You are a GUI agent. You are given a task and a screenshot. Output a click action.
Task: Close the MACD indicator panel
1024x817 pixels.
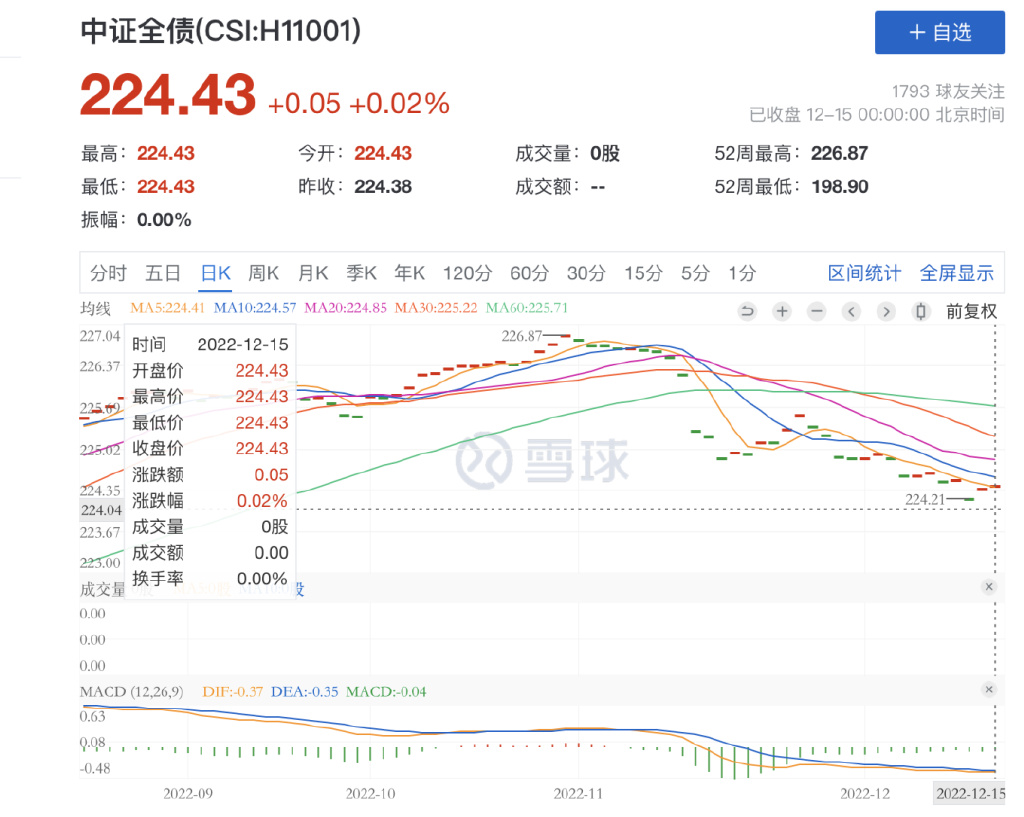(x=989, y=689)
